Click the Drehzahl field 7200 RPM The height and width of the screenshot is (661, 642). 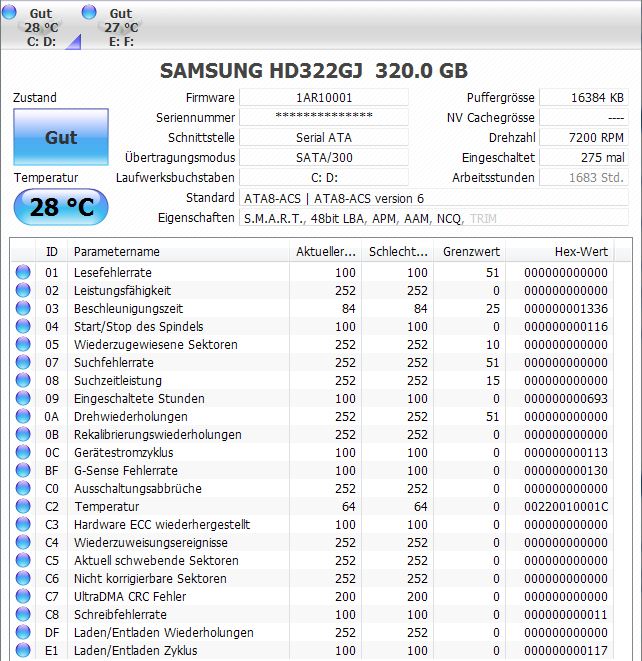point(584,137)
